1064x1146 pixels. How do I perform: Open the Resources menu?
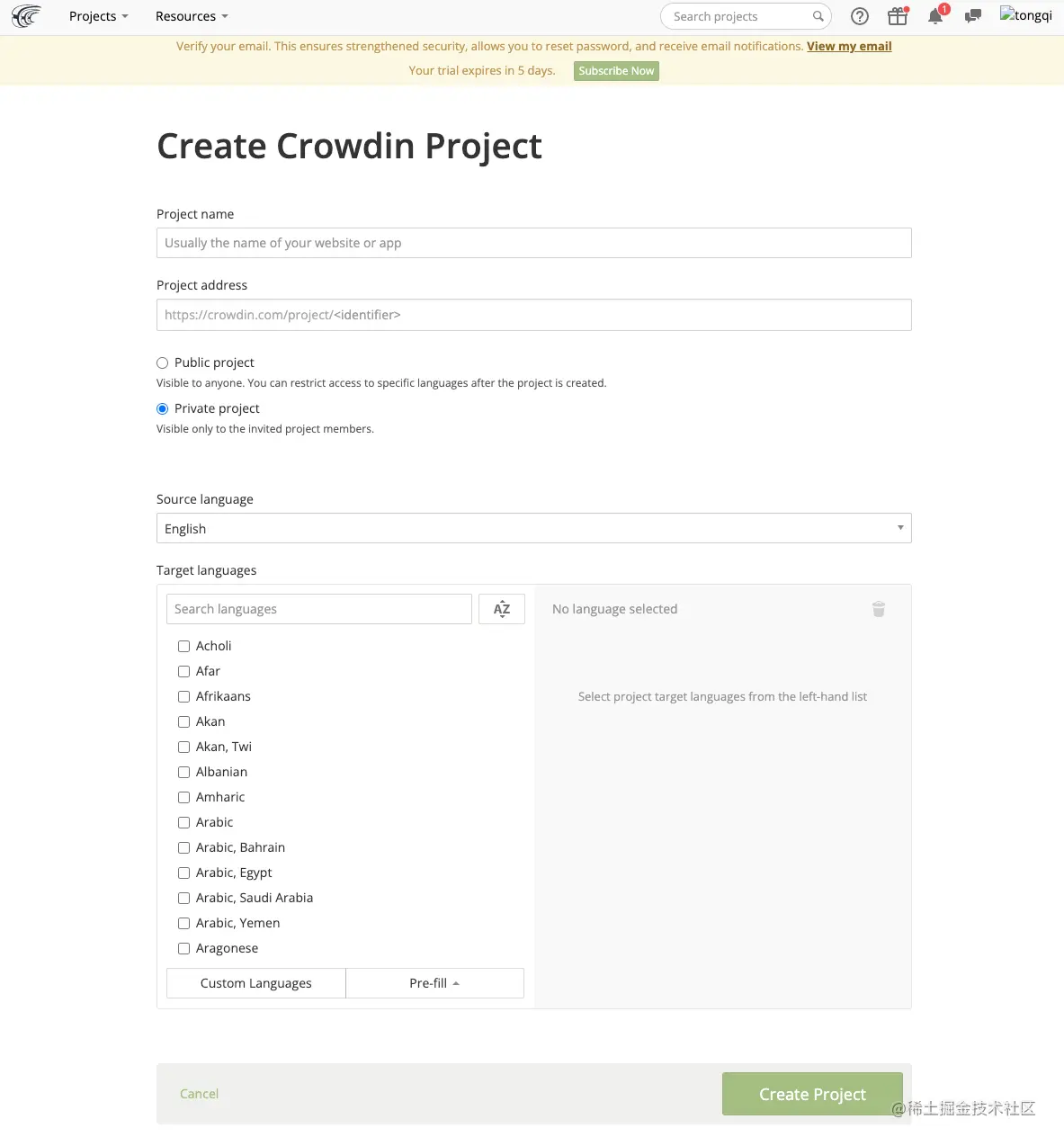point(192,16)
